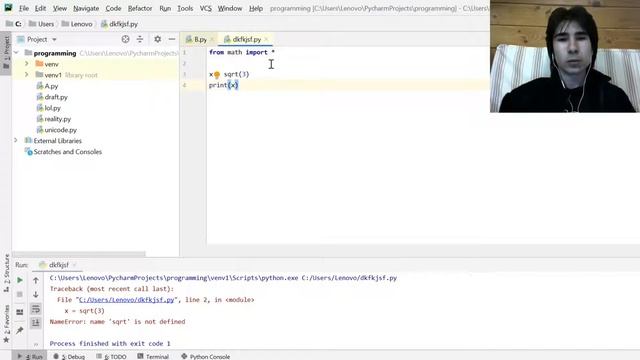The height and width of the screenshot is (360, 640).
Task: Open the Python Console tool window
Action: click(206, 356)
